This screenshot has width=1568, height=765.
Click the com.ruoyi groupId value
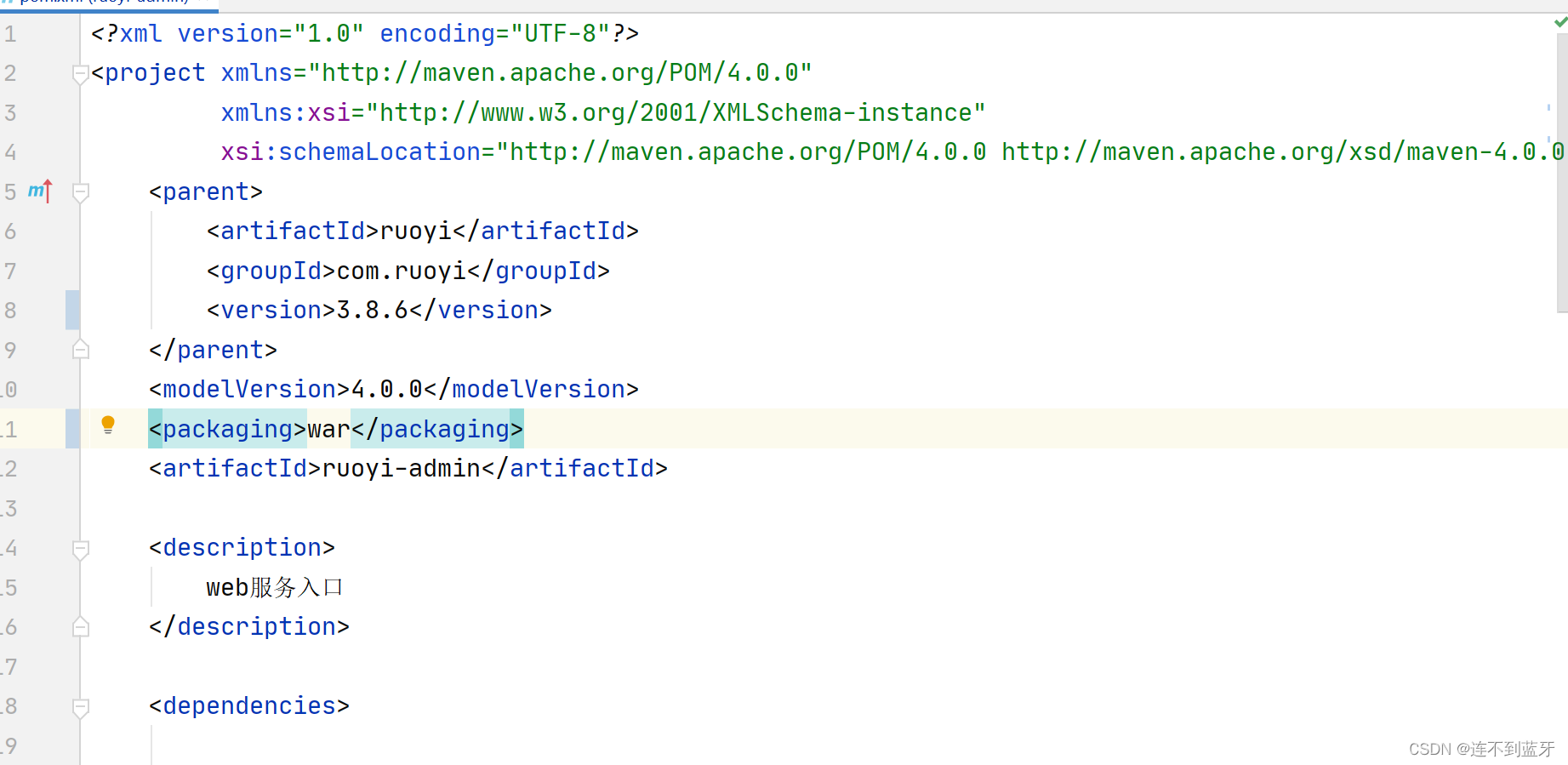402,271
